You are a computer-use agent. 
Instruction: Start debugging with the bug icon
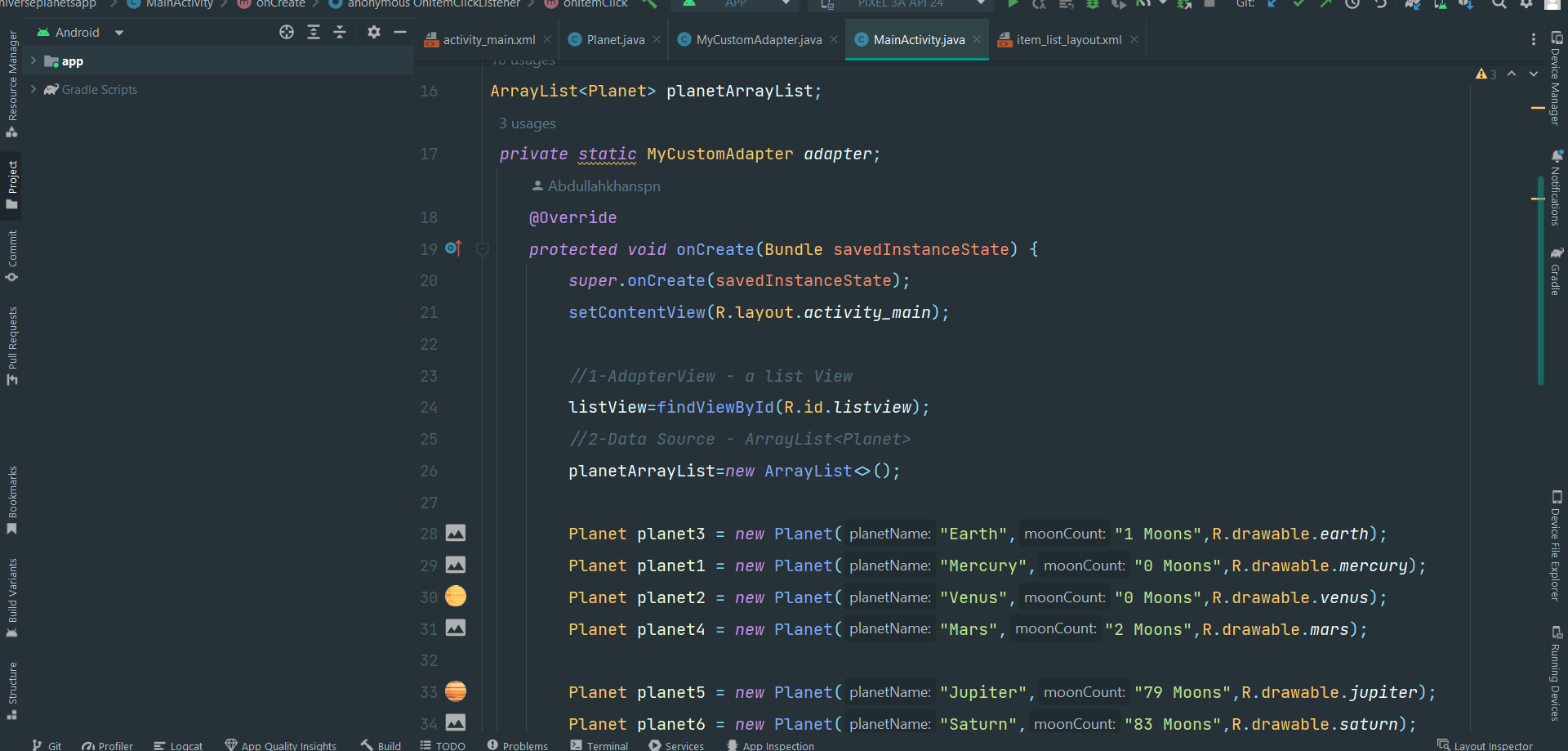coord(1093,4)
